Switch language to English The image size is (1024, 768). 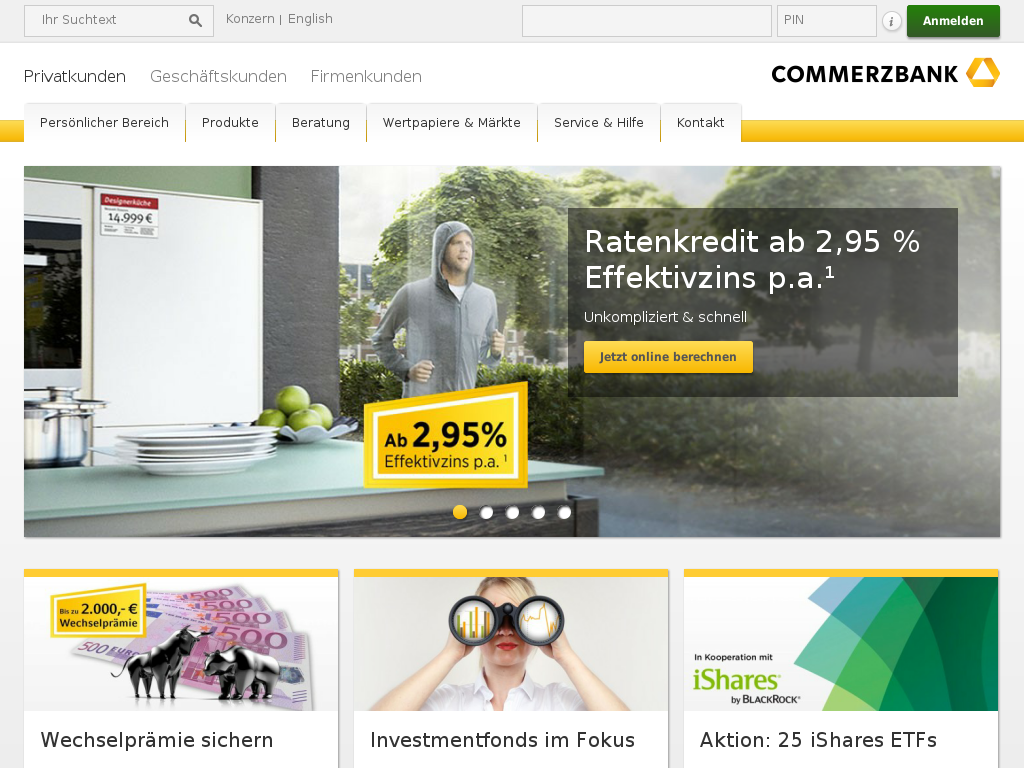point(310,19)
